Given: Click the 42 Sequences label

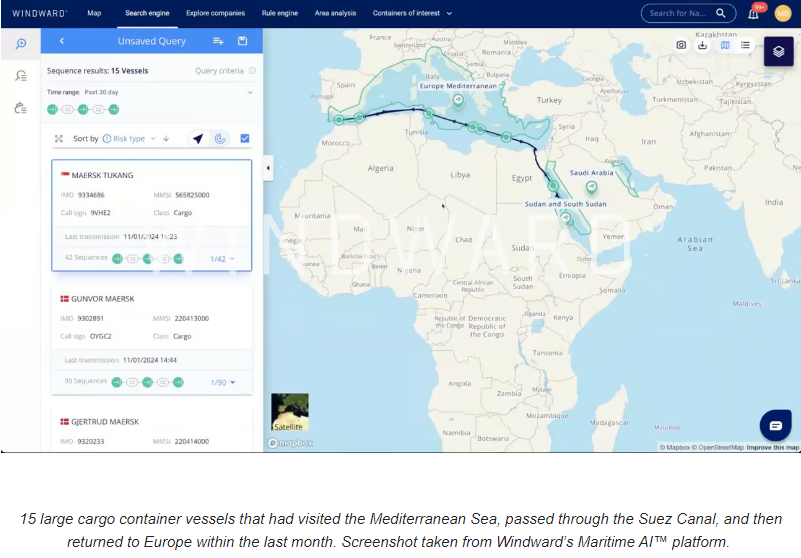Looking at the screenshot, I should (86, 258).
